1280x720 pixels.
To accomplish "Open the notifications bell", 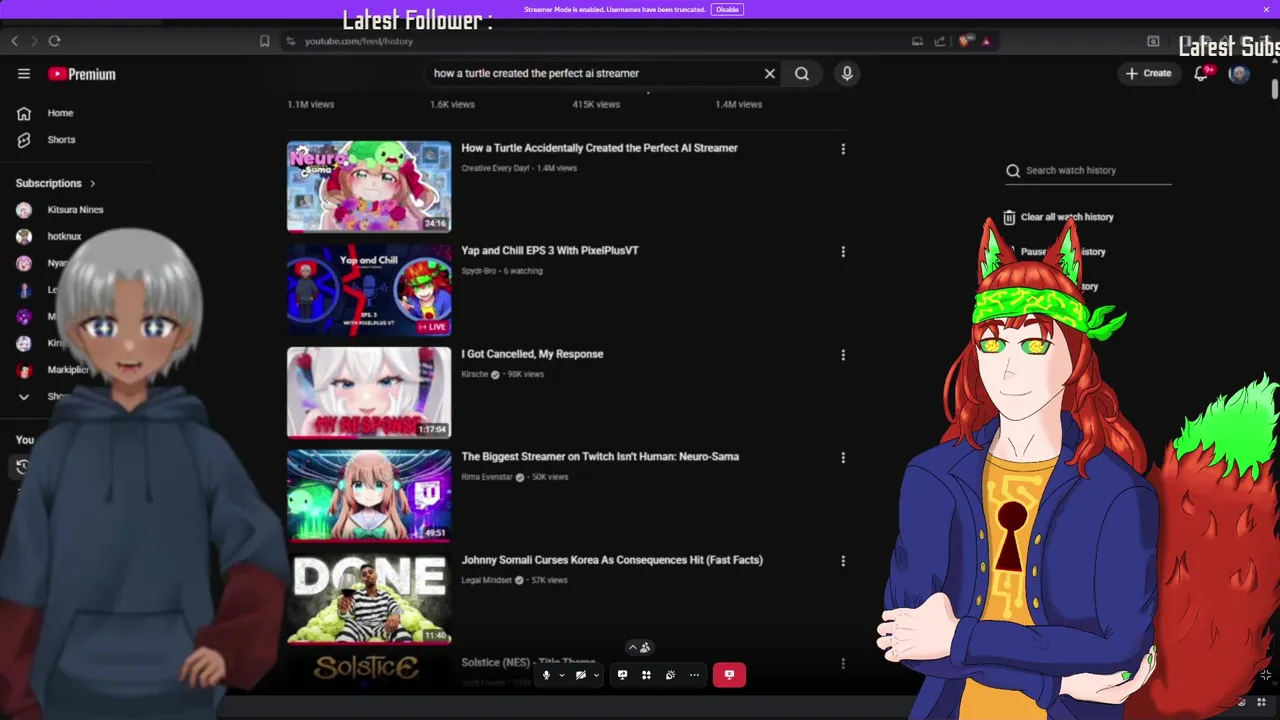I will [x=1202, y=73].
